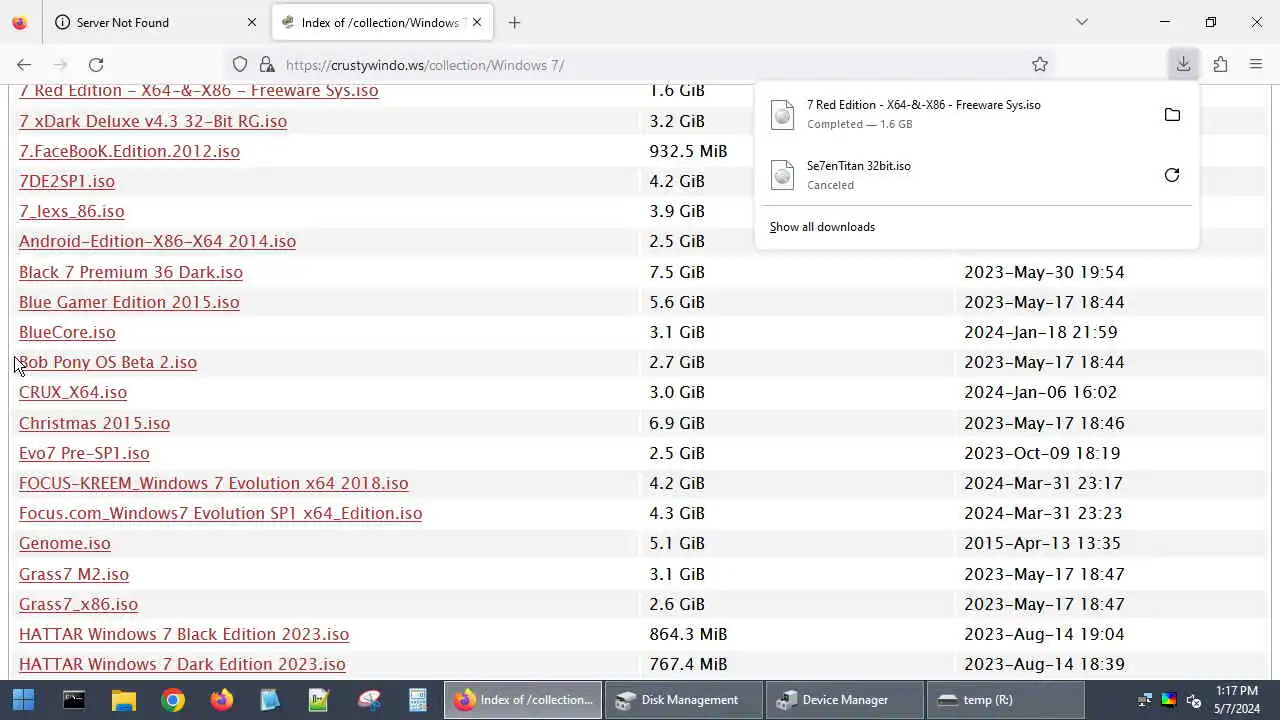Switch to the Server Not Found tab
The height and width of the screenshot is (720, 1280).
click(x=157, y=22)
